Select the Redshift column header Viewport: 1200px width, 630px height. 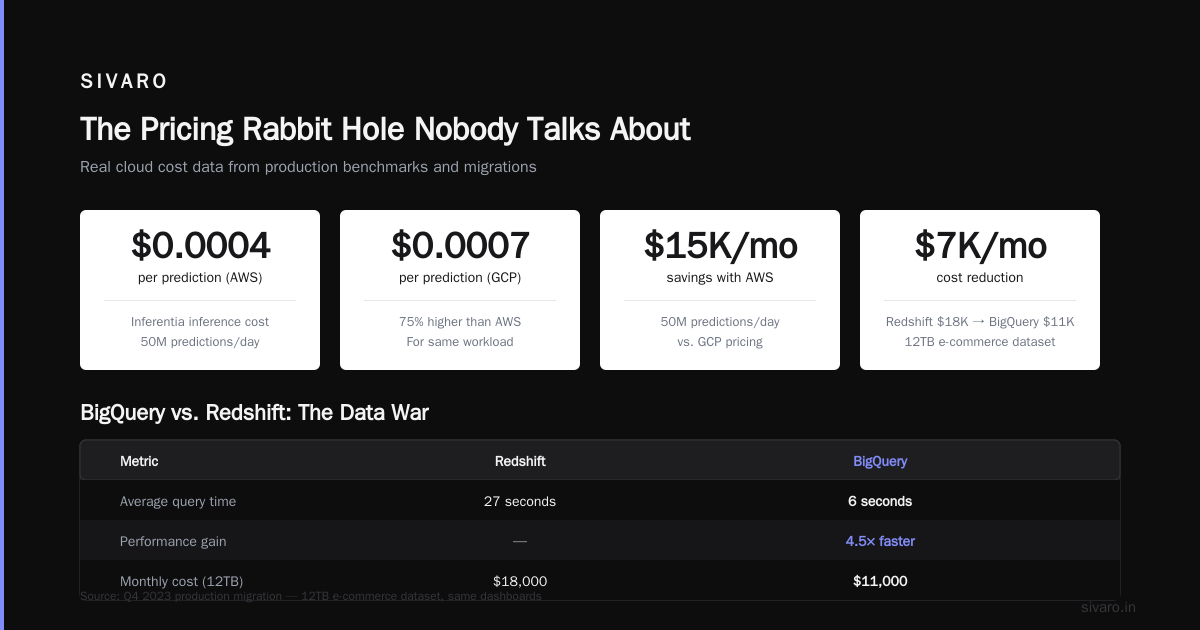[520, 461]
